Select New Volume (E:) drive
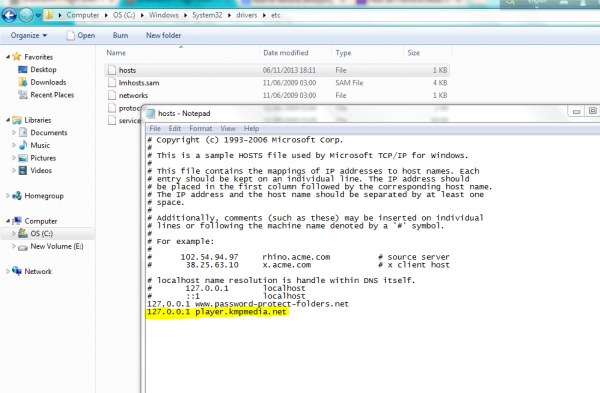 coord(57,246)
